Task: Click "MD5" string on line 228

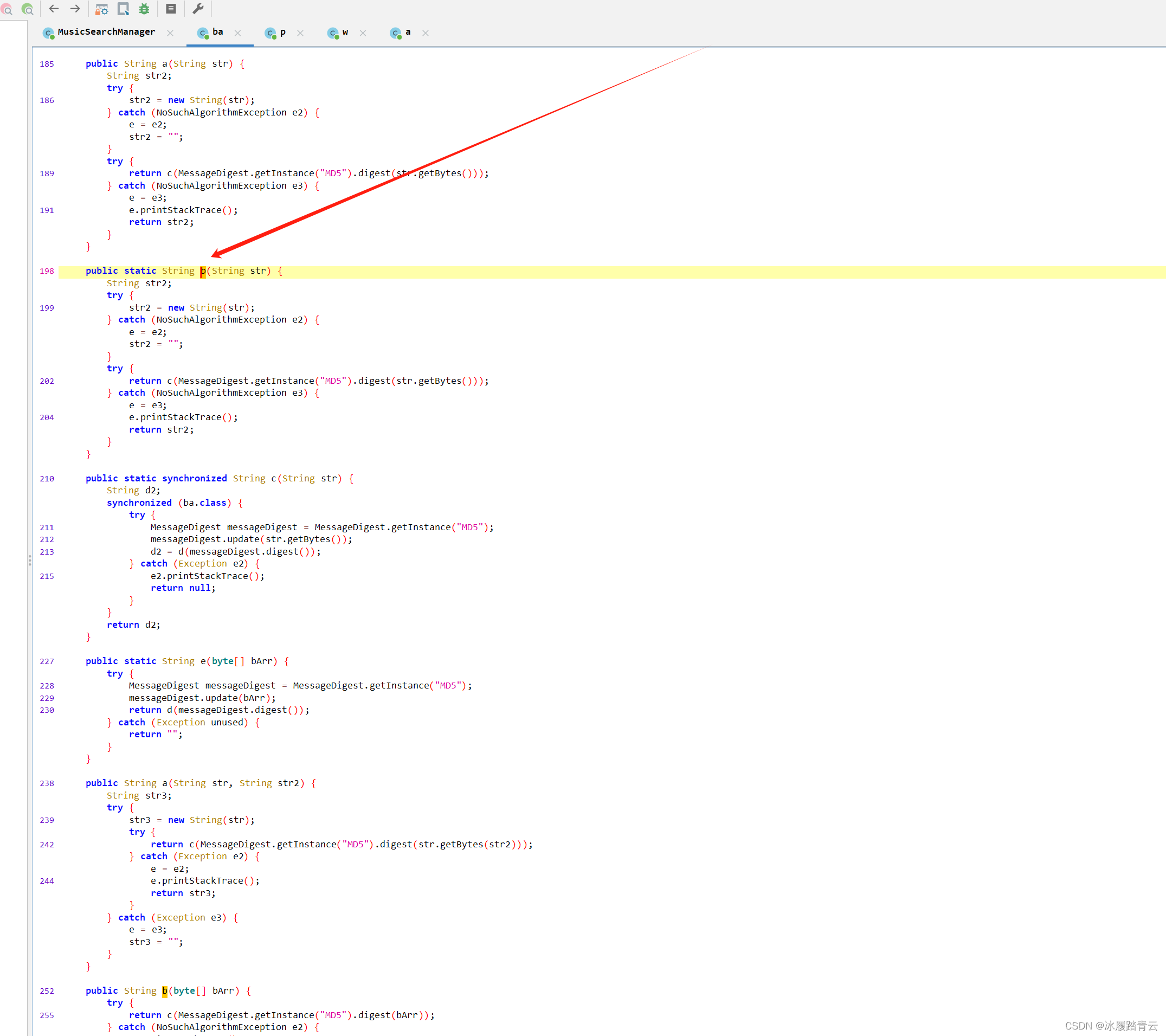Action: (x=448, y=686)
